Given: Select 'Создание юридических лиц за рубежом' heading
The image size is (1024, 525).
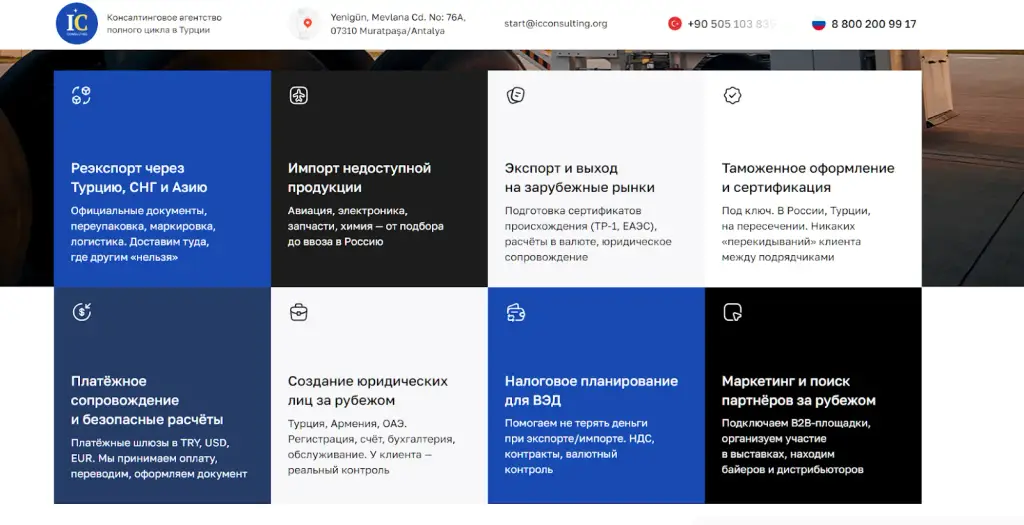Looking at the screenshot, I should click(368, 390).
